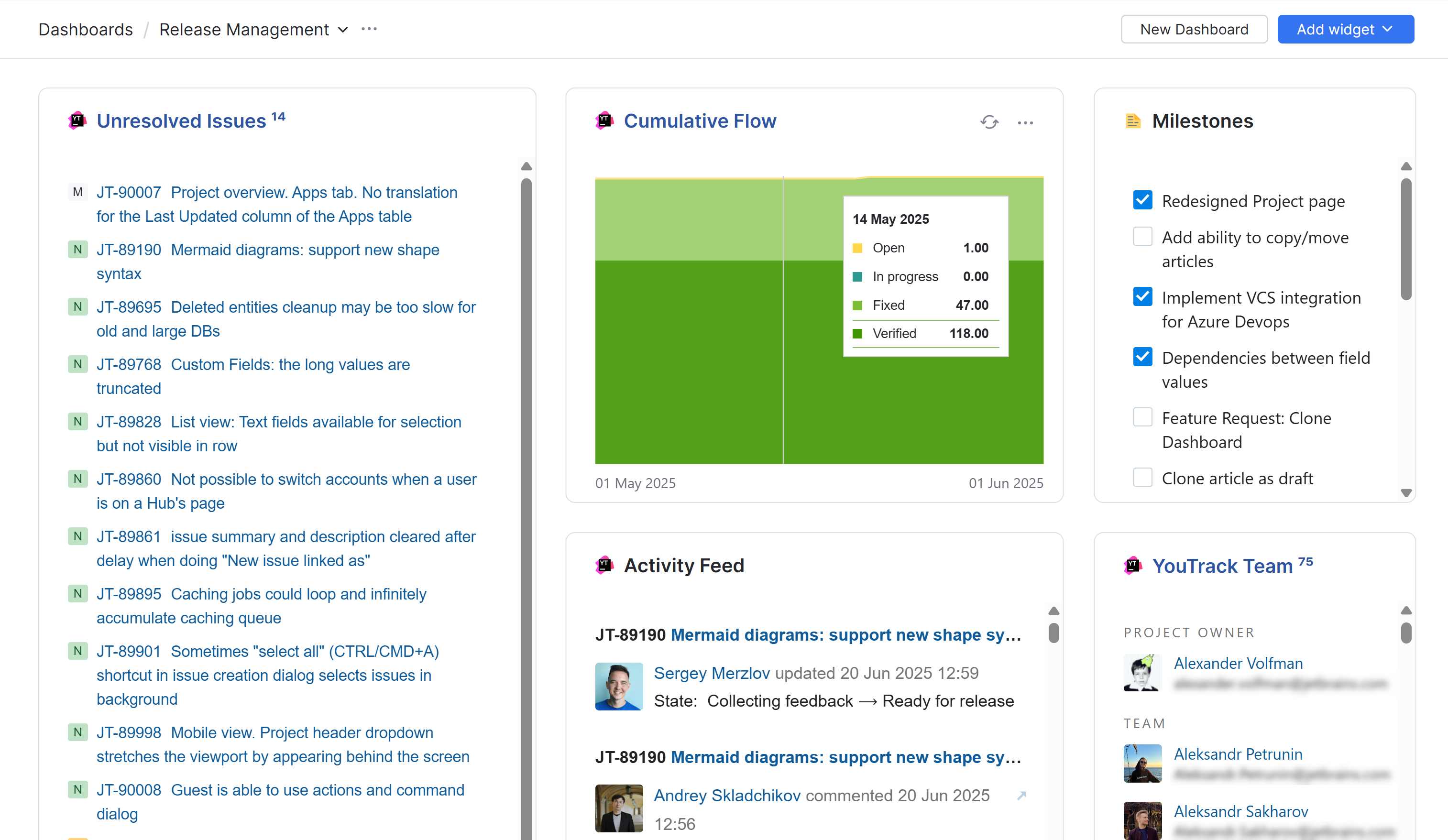Click the New Dashboard button
This screenshot has width=1448, height=840.
click(x=1194, y=29)
